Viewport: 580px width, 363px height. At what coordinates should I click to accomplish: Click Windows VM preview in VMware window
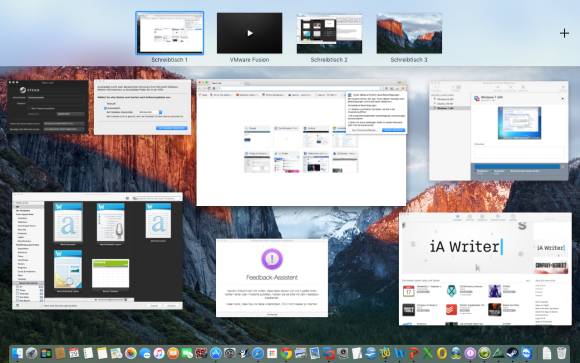click(x=519, y=123)
